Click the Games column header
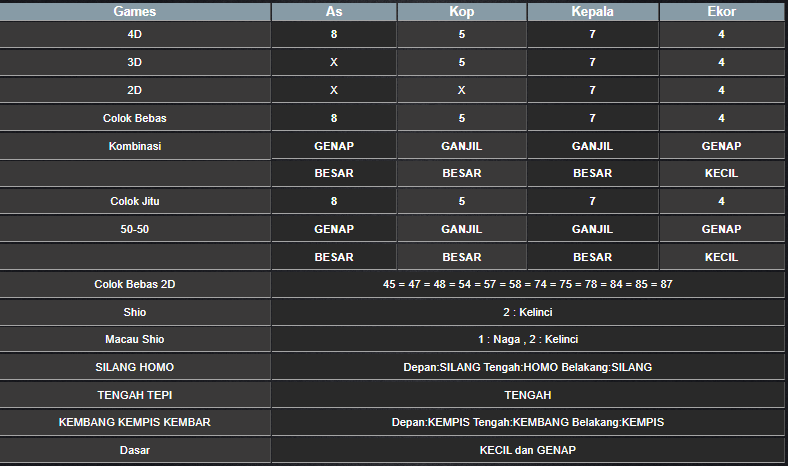788x466 pixels. pos(135,12)
